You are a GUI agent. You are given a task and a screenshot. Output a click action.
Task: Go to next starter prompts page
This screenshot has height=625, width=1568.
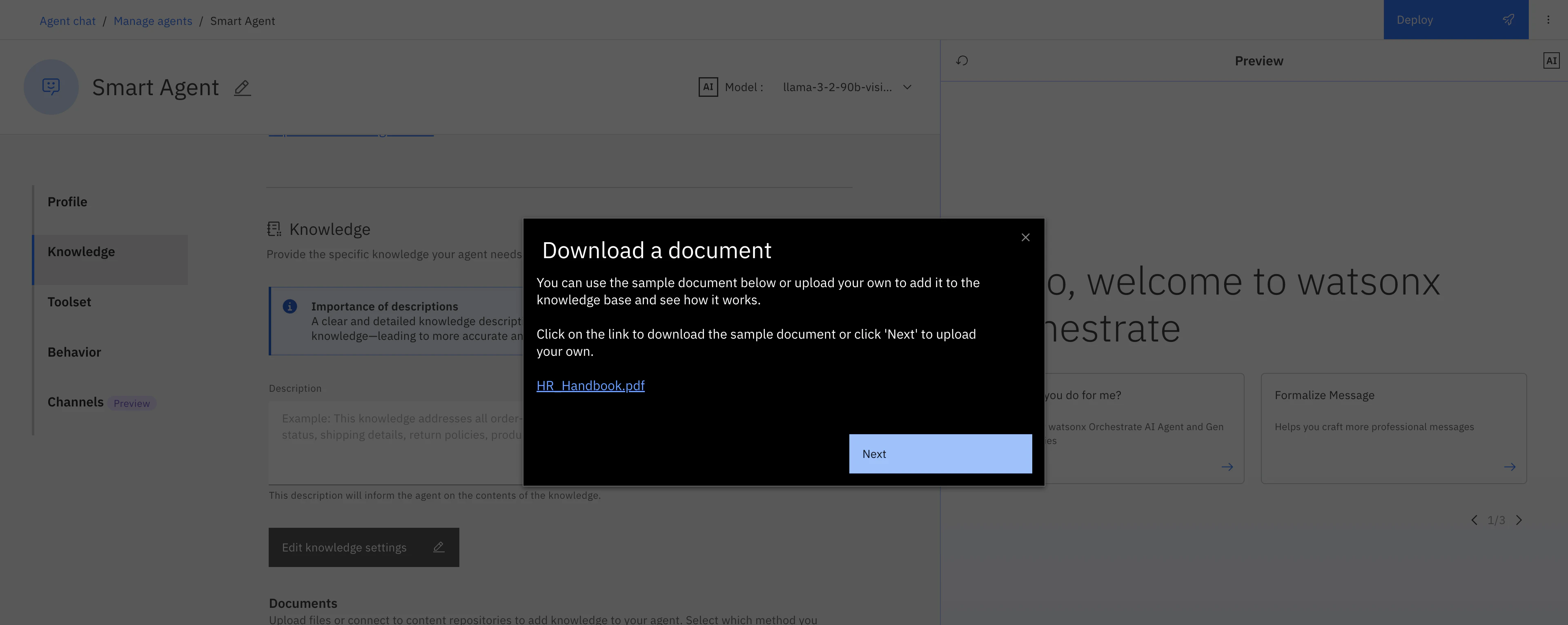1519,520
